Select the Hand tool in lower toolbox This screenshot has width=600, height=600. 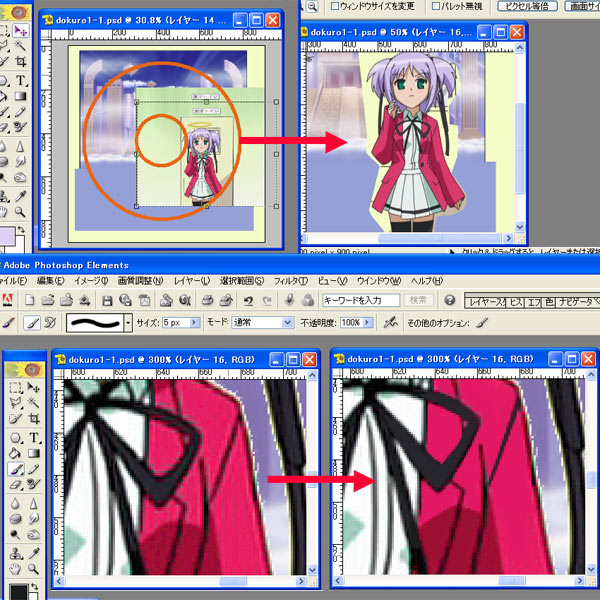click(16, 569)
